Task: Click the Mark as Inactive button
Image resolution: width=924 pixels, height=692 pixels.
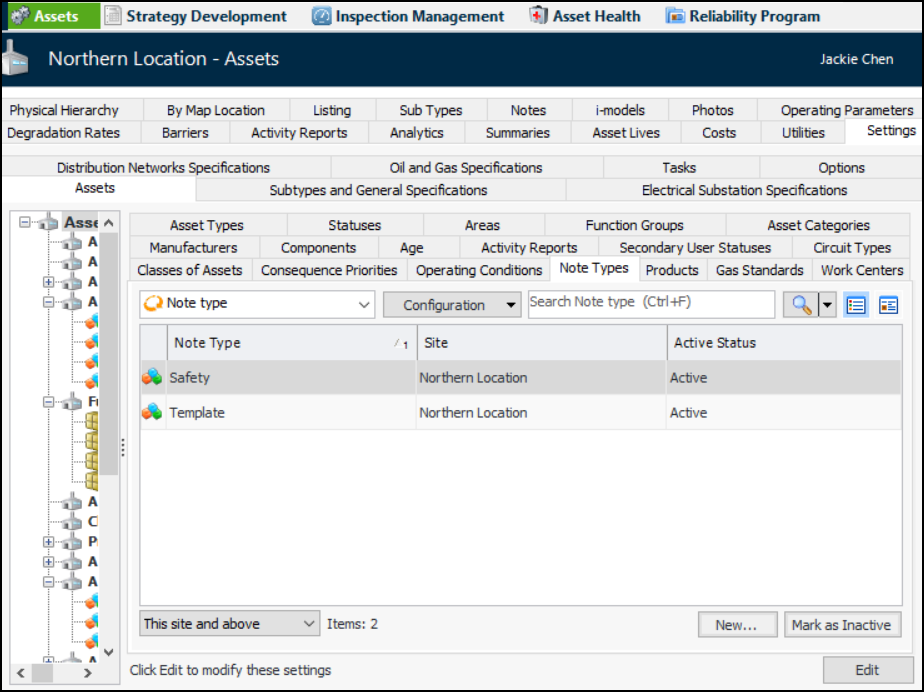Action: [841, 625]
